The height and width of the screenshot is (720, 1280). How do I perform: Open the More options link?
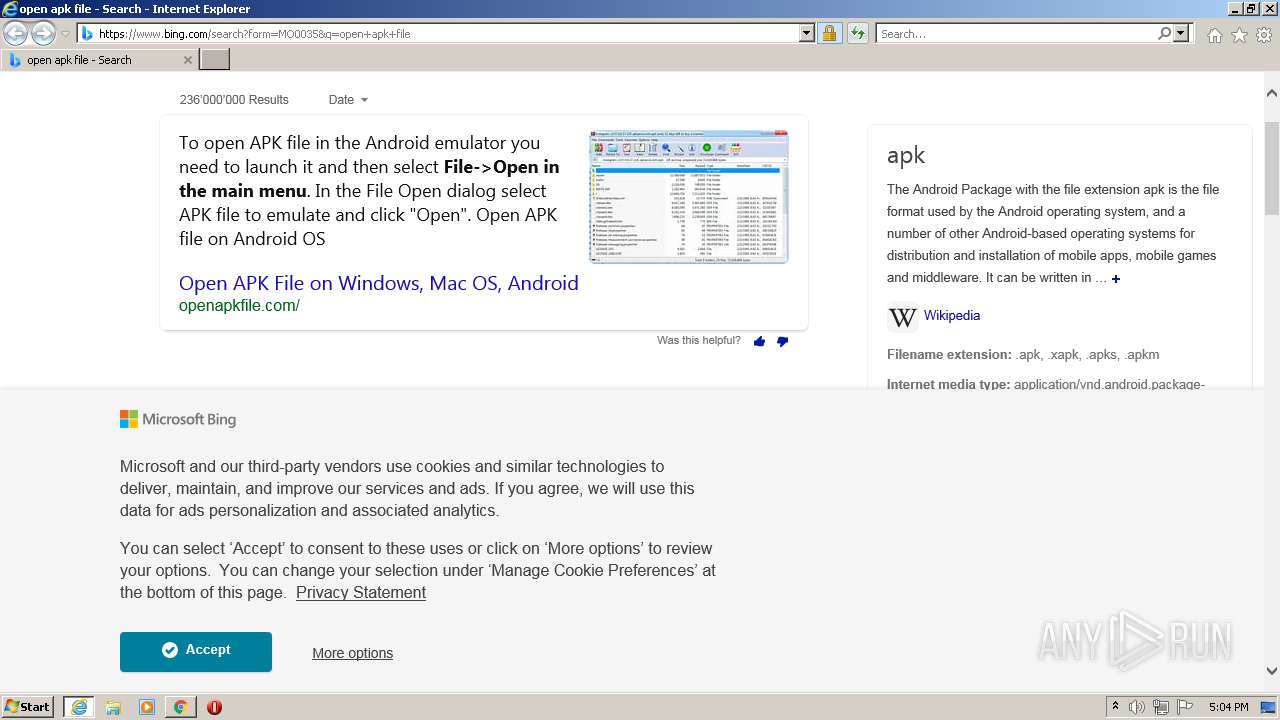tap(352, 653)
